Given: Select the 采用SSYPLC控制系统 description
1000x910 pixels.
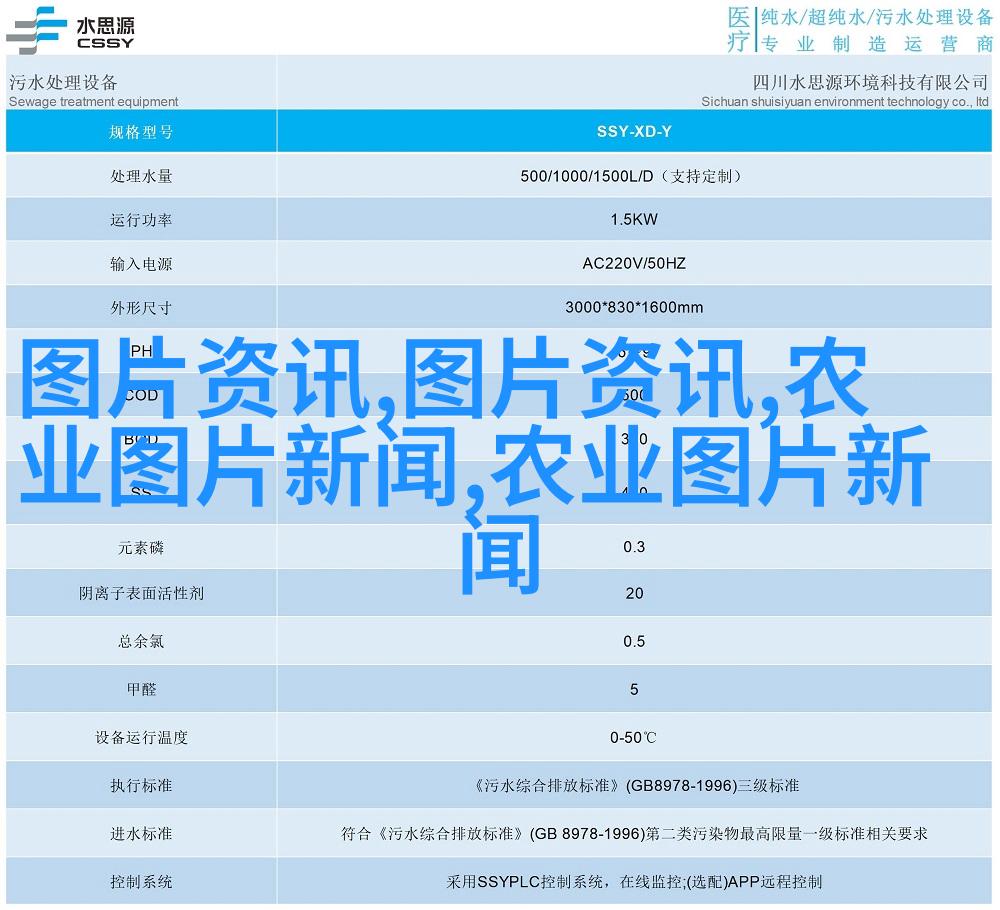Looking at the screenshot, I should point(634,882).
